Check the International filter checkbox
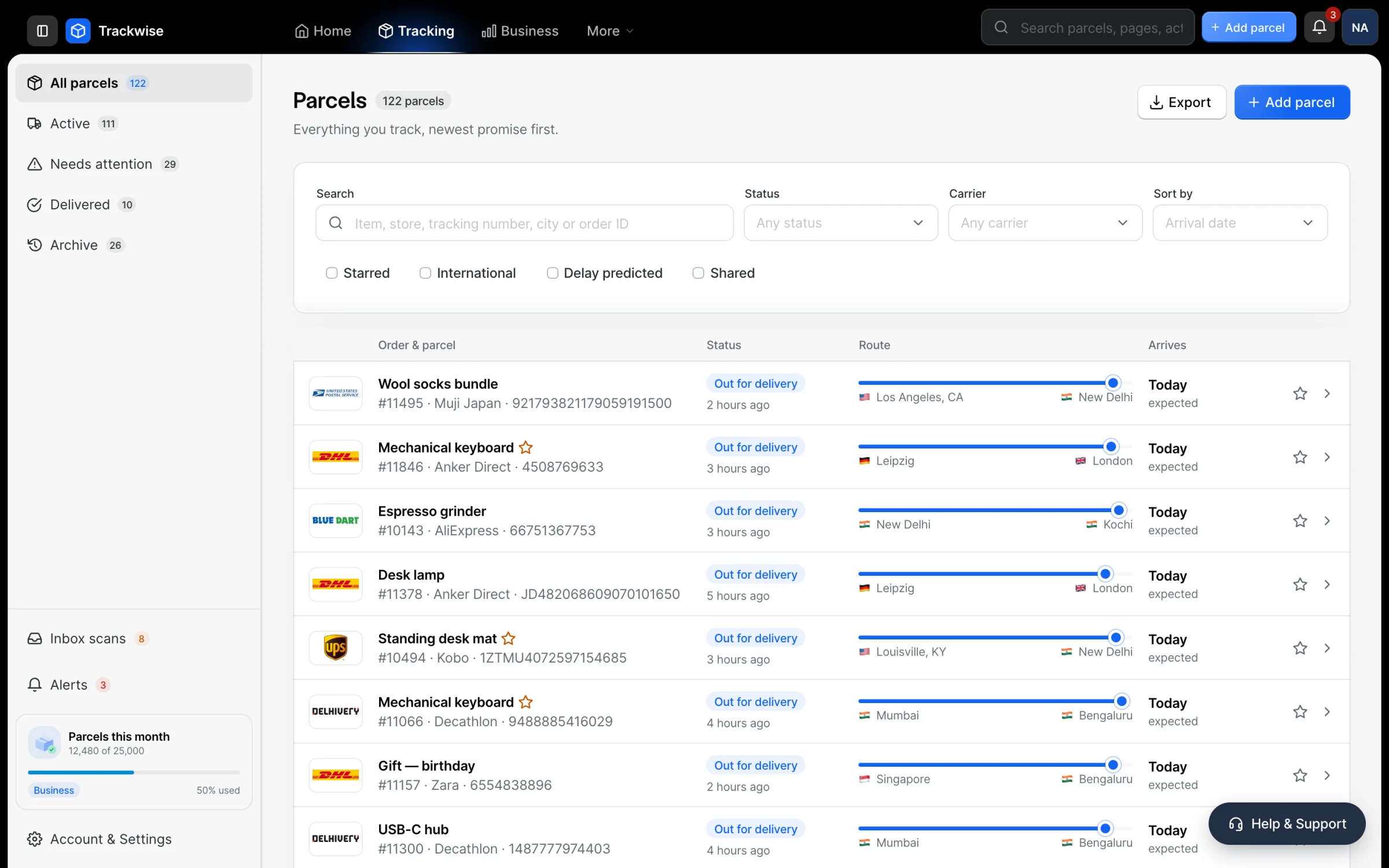 pyautogui.click(x=425, y=273)
